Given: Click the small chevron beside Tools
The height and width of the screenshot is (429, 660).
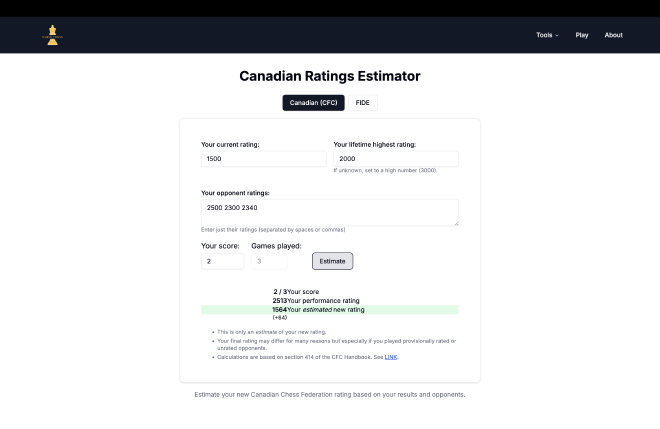Looking at the screenshot, I should pyautogui.click(x=557, y=35).
